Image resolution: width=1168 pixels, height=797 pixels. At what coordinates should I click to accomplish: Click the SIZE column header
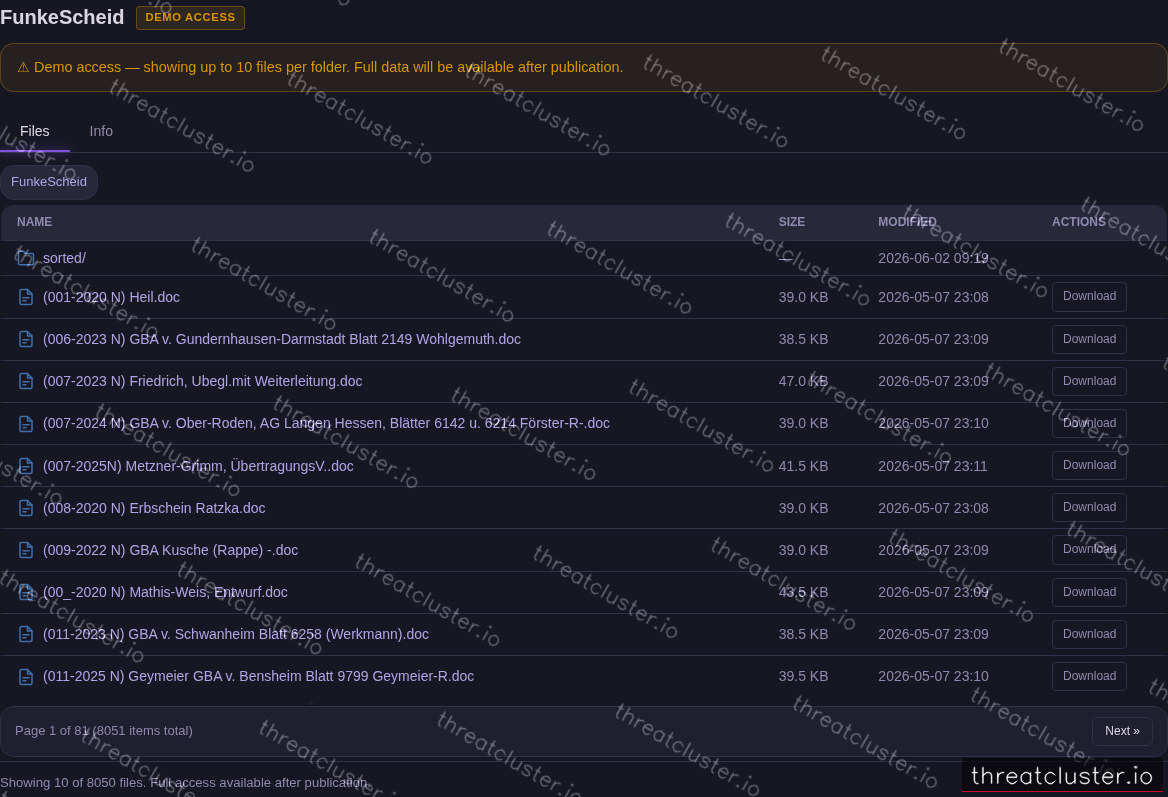(x=792, y=222)
